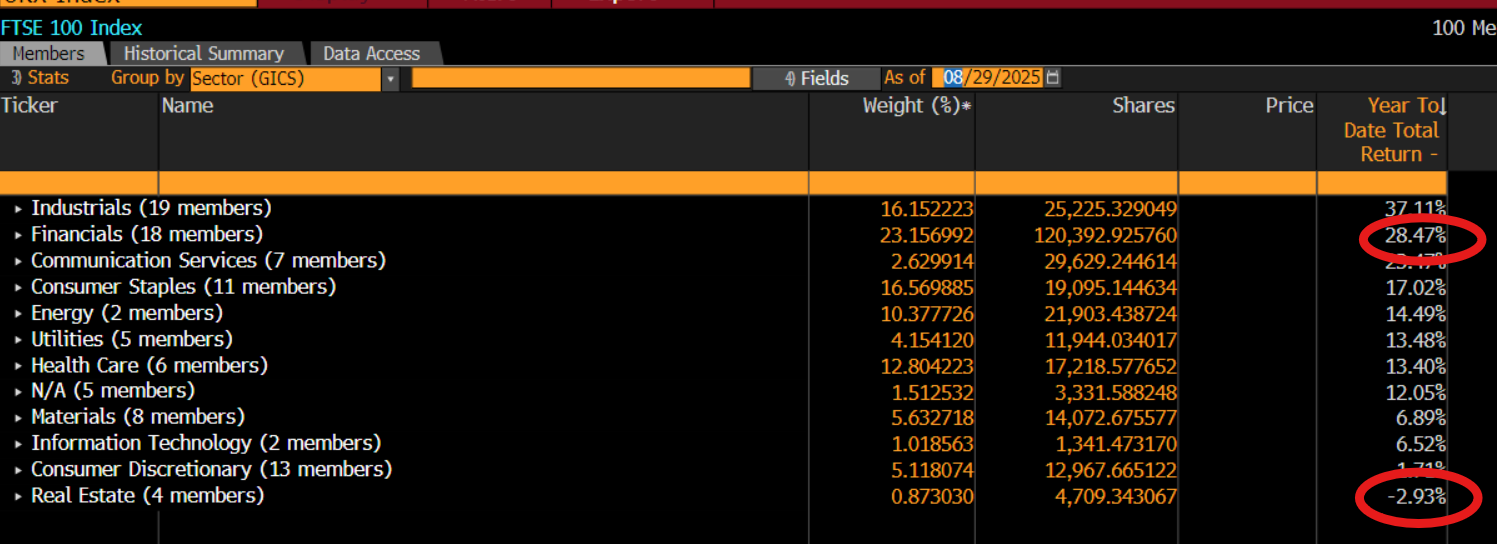Expand the Materials (8 members) group
The height and width of the screenshot is (544, 1497).
click(x=18, y=418)
